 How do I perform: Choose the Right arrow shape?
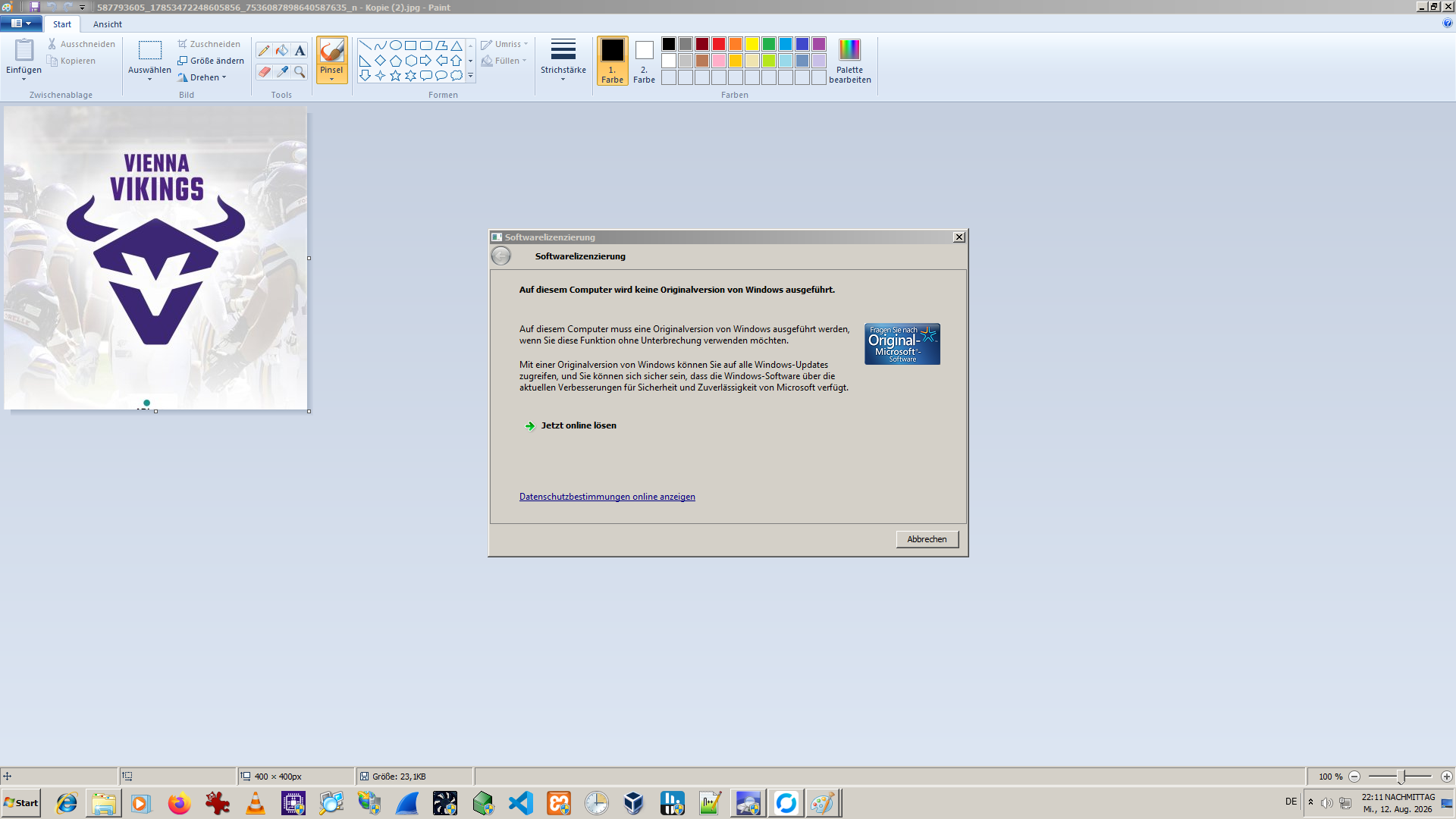(x=425, y=61)
